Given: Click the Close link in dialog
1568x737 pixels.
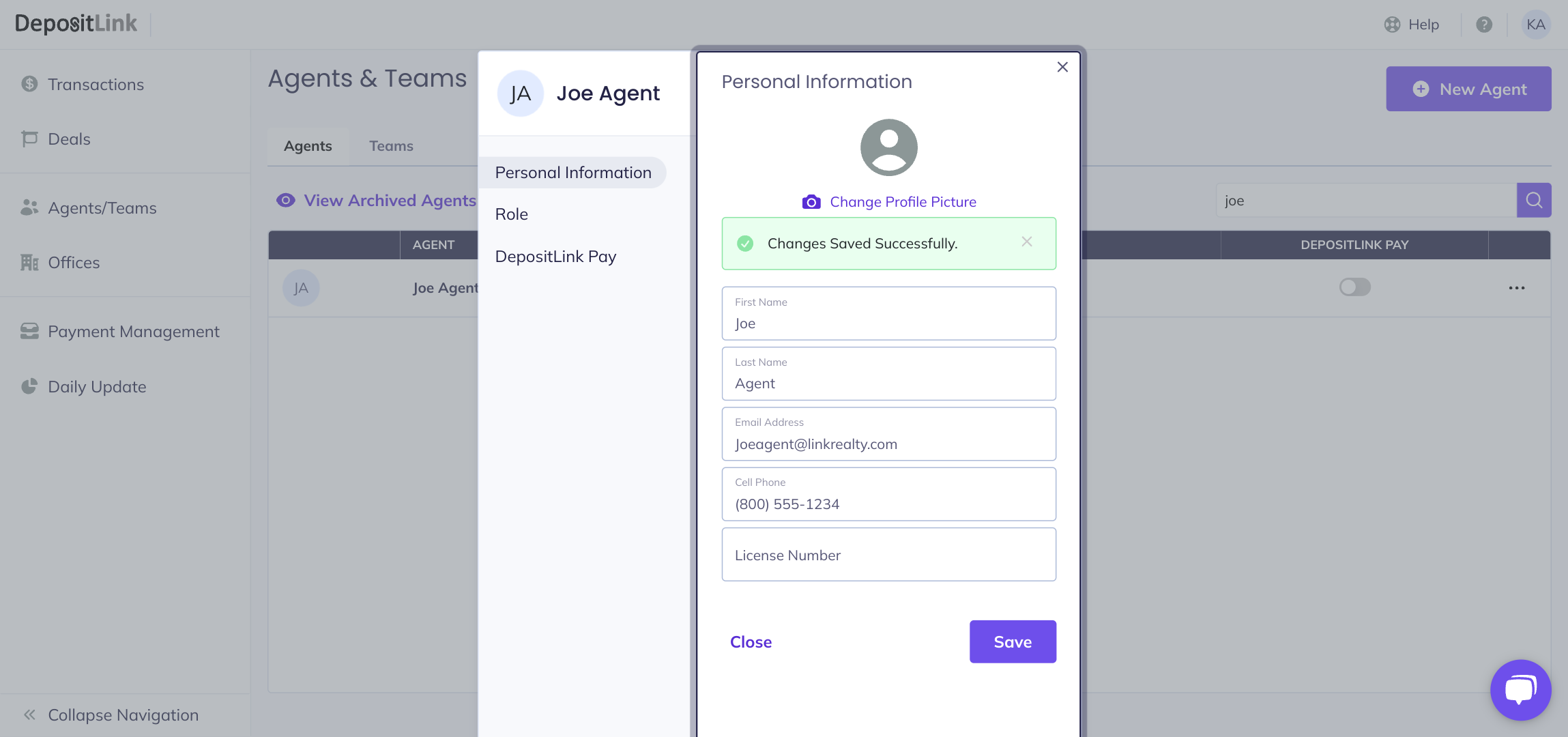Looking at the screenshot, I should (x=751, y=642).
